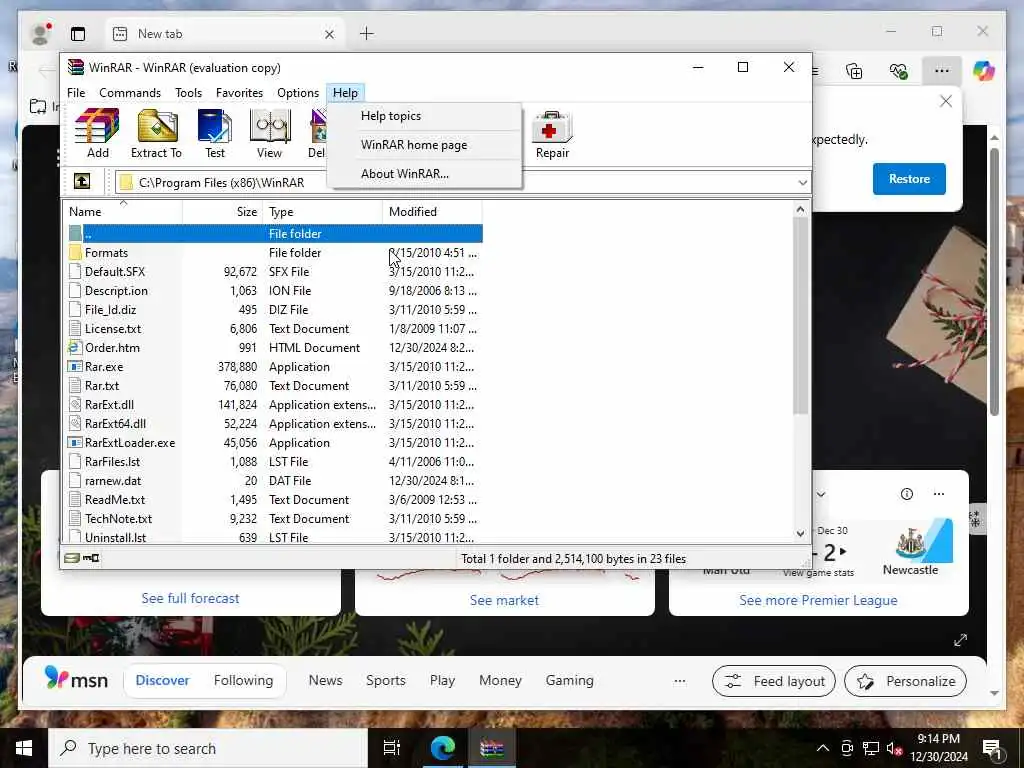This screenshot has height=768, width=1024.
Task: Switch to Following tab on MSN
Action: point(243,680)
